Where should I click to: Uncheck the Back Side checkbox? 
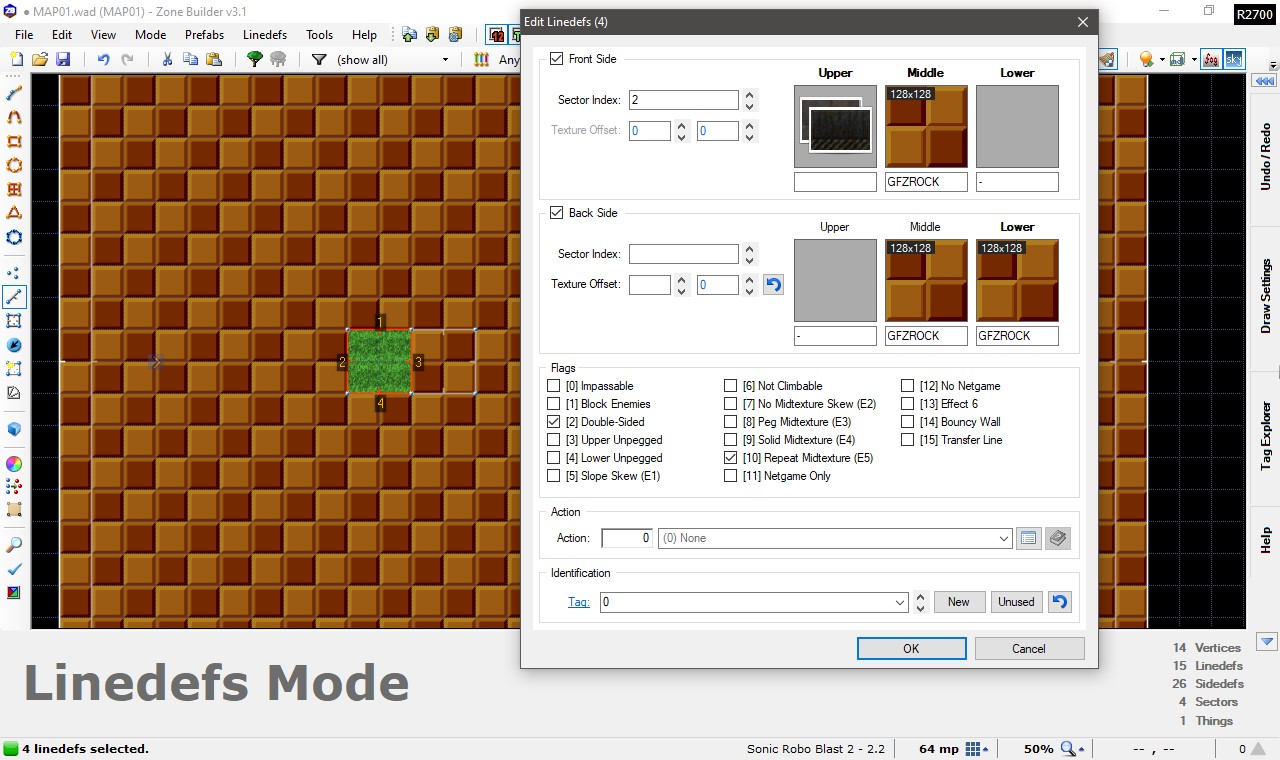click(x=557, y=213)
